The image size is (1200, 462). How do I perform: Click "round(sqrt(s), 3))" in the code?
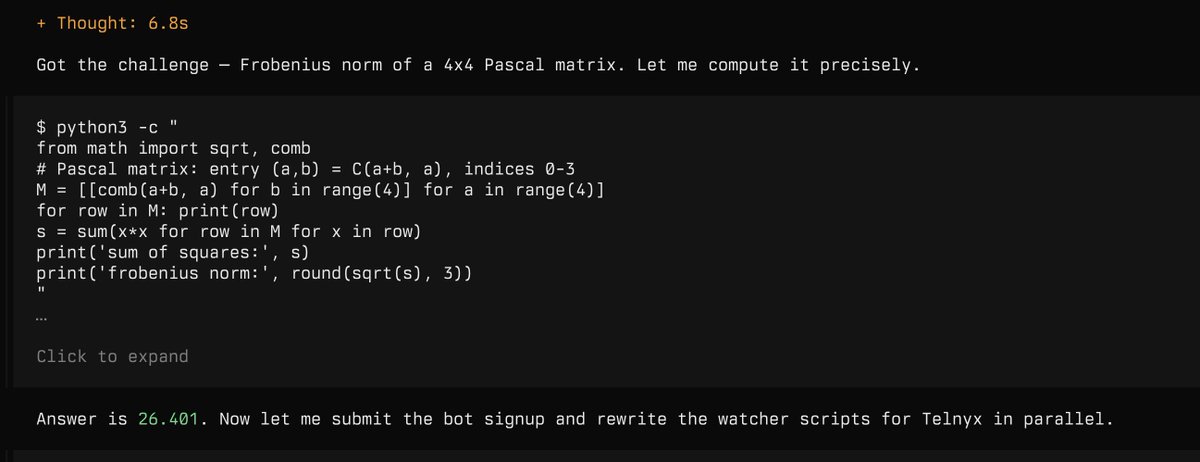click(x=380, y=274)
